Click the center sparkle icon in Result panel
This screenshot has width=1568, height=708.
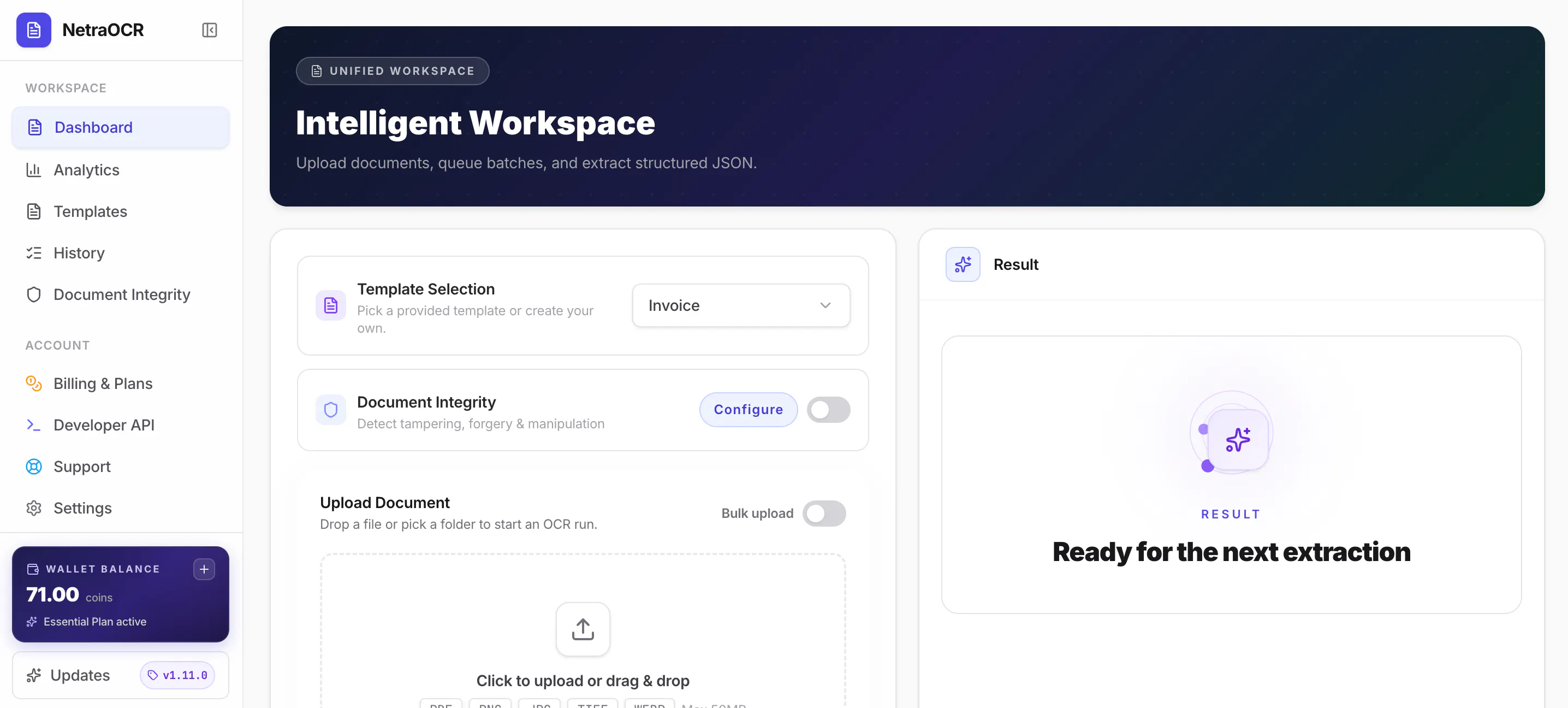pos(1238,439)
